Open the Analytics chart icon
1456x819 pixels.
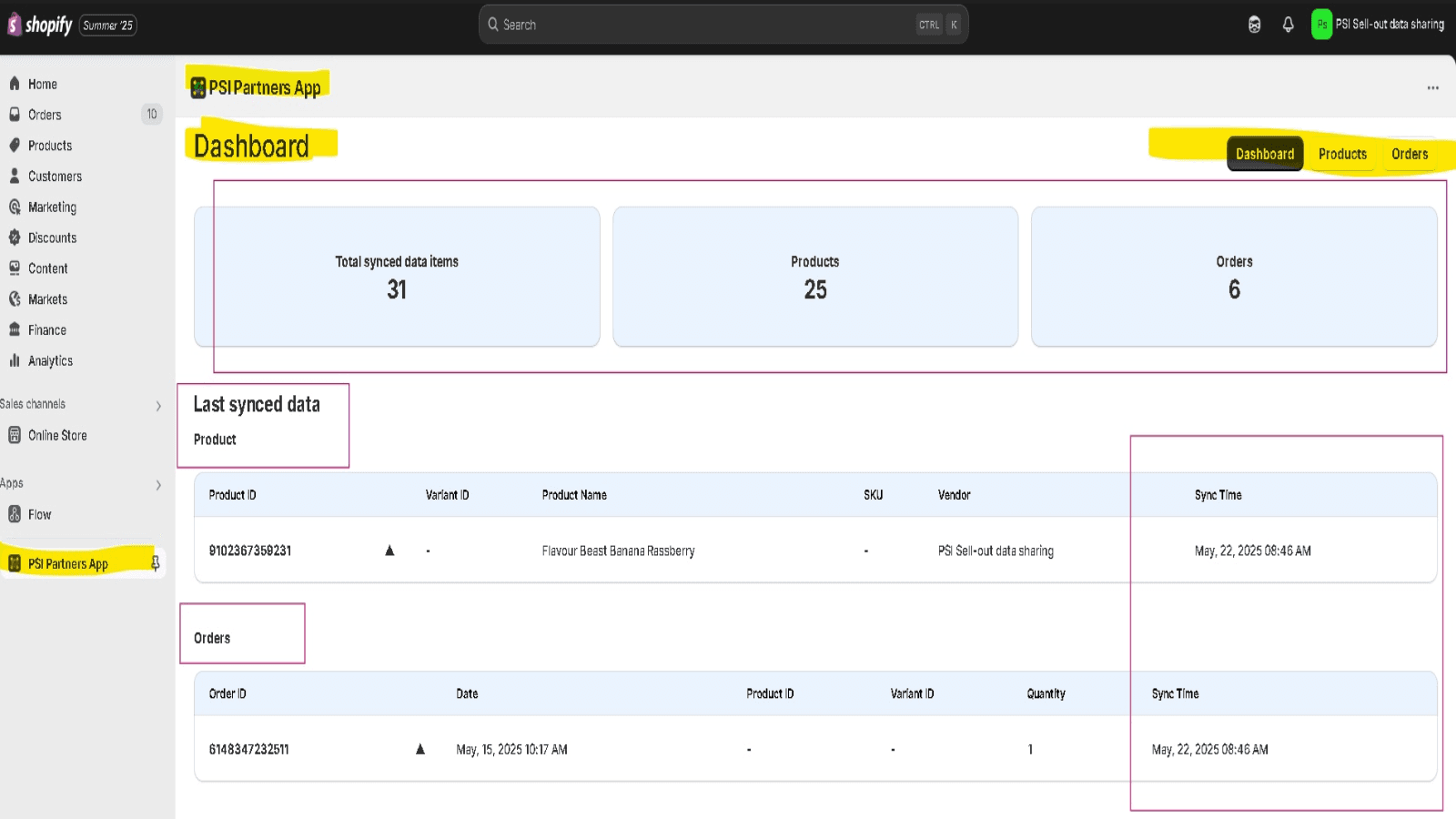[15, 360]
